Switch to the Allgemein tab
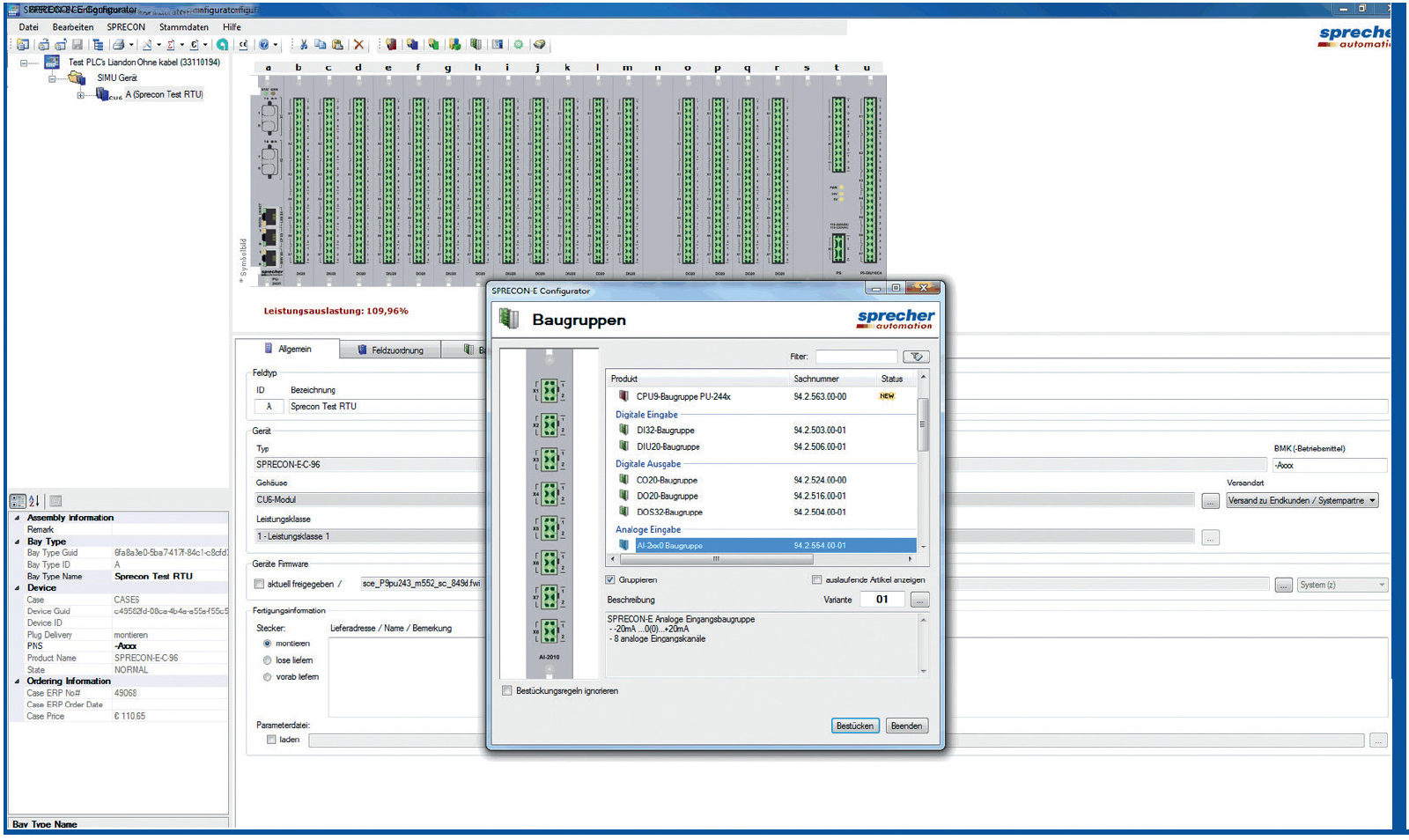This screenshot has height=840, width=1409. pos(288,349)
